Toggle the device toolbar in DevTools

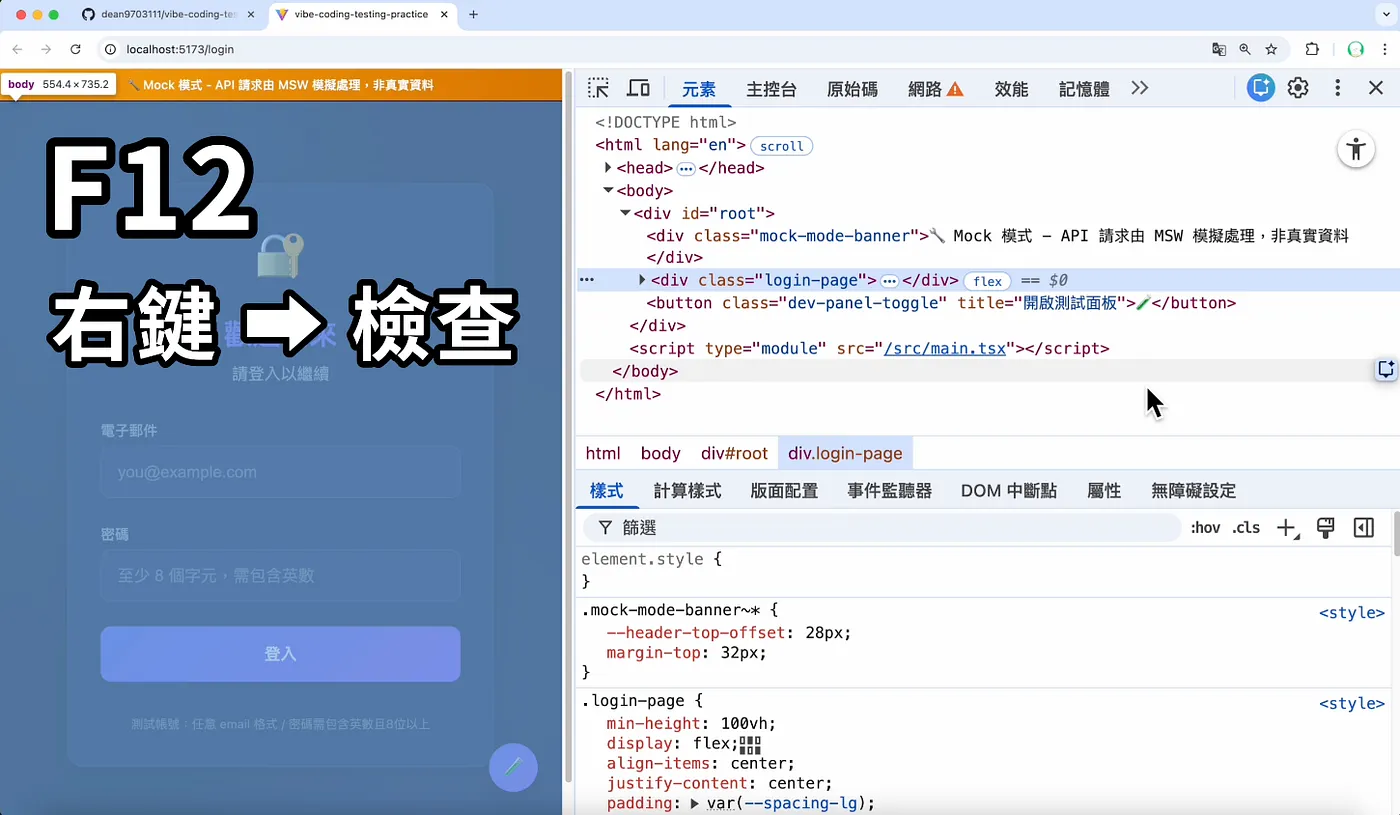pos(638,88)
